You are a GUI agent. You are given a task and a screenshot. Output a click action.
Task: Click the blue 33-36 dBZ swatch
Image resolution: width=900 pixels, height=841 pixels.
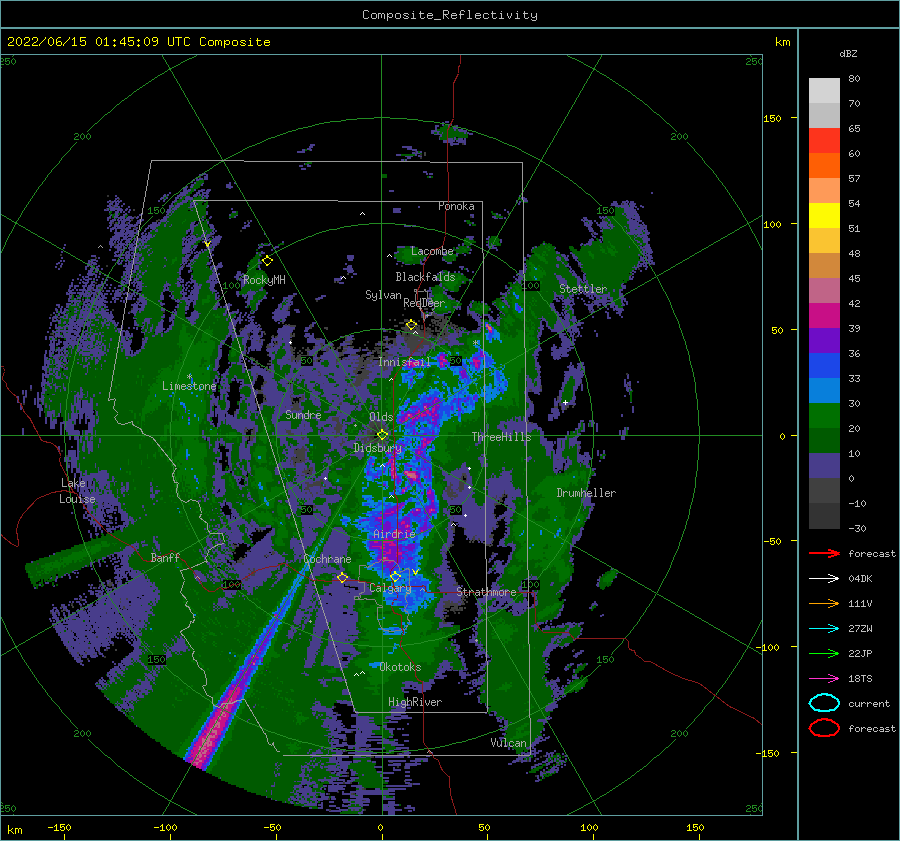[824, 366]
